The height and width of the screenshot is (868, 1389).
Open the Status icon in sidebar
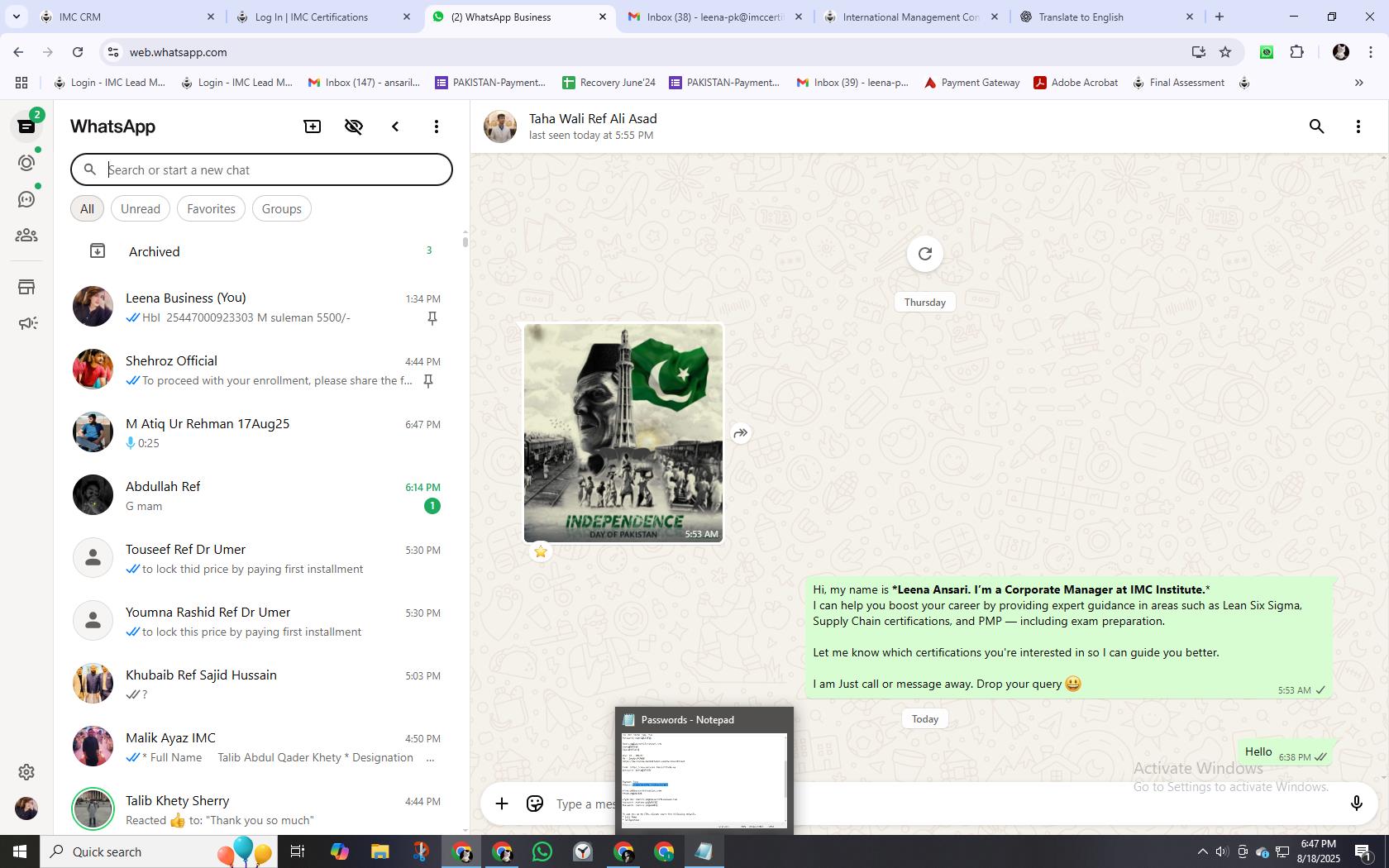point(26,163)
